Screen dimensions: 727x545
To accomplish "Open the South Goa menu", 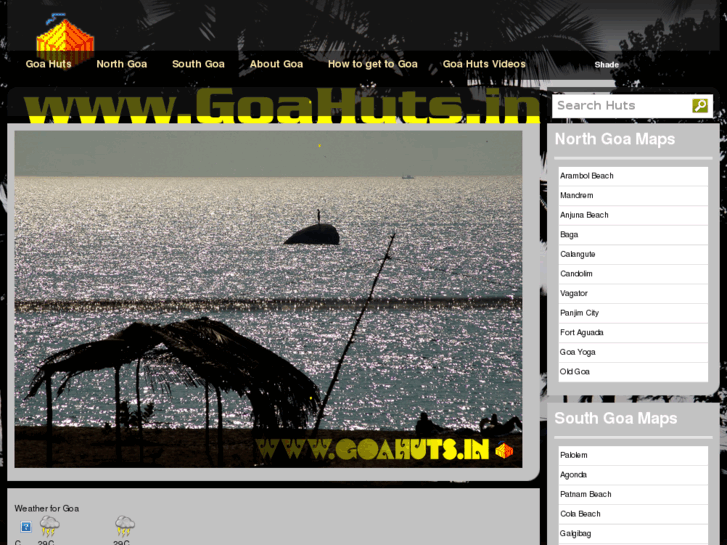I will (198, 64).
